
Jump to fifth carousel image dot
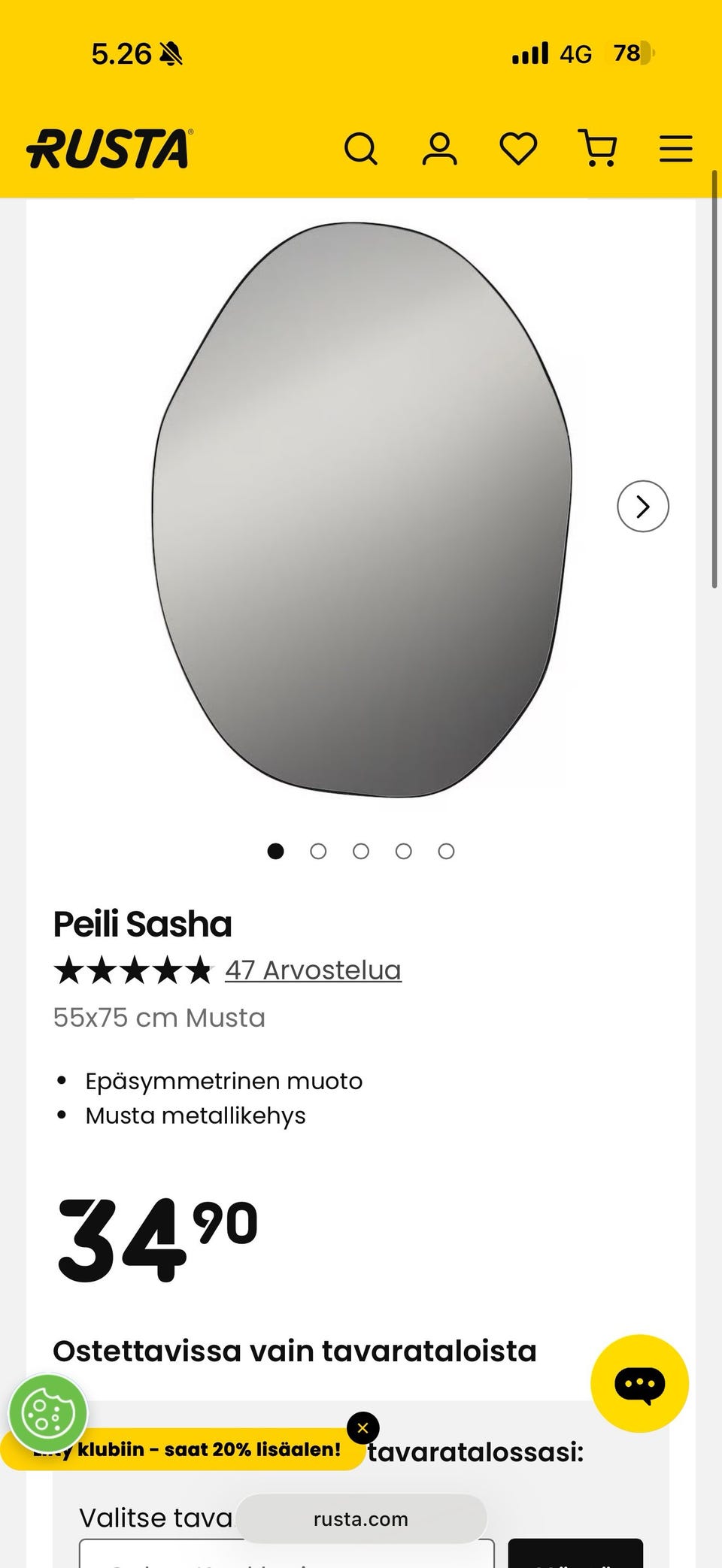tap(446, 851)
